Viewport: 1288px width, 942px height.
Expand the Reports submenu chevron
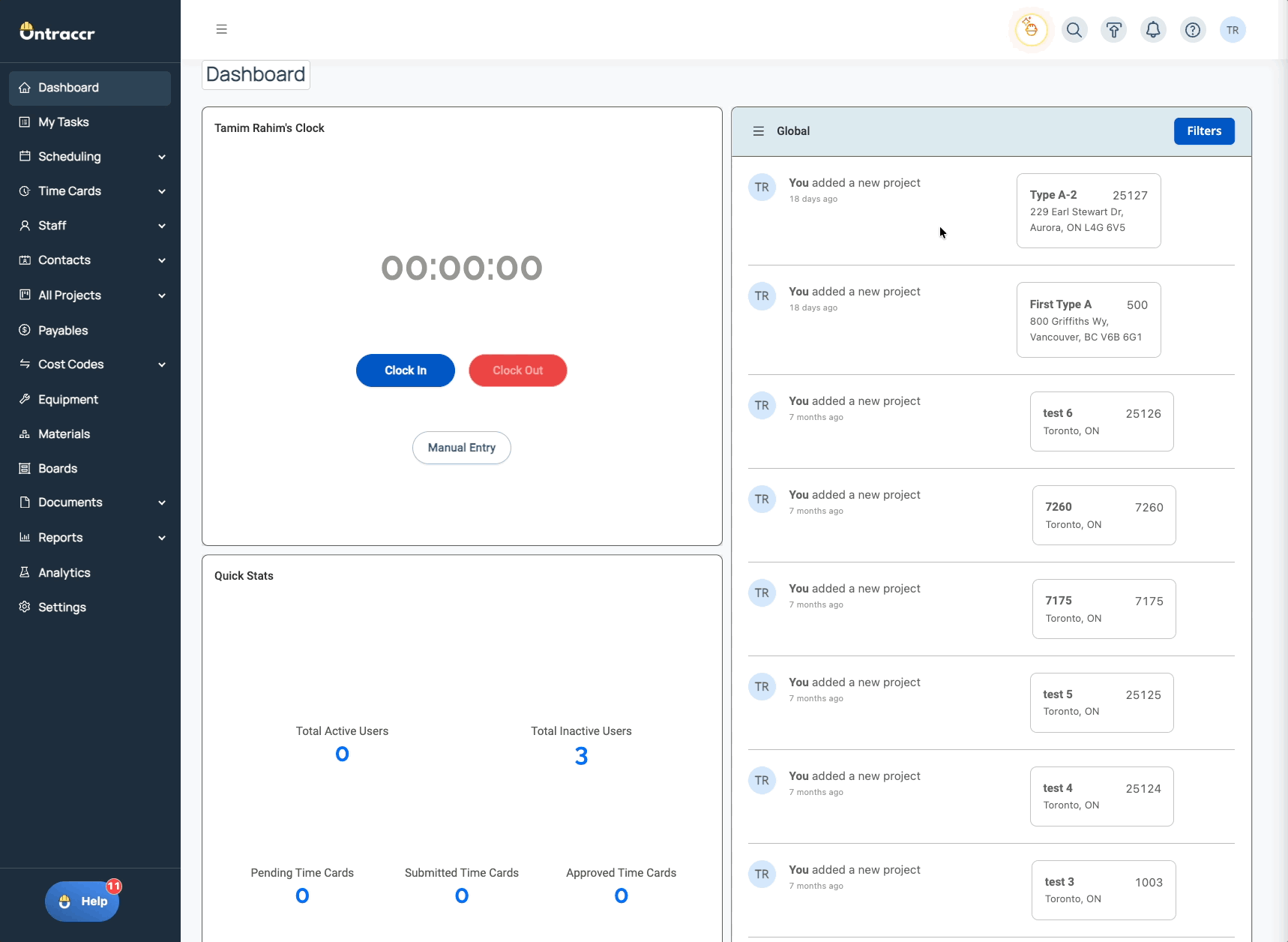[162, 538]
